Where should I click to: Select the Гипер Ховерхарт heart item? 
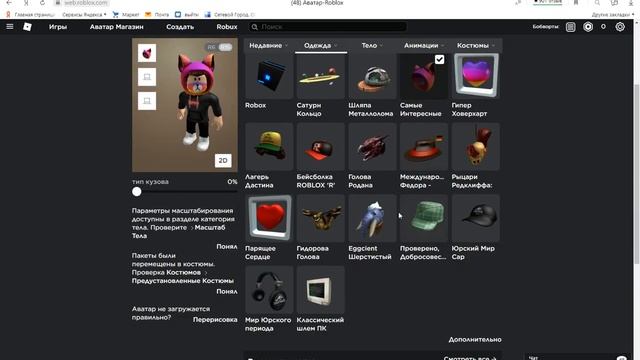click(x=476, y=77)
